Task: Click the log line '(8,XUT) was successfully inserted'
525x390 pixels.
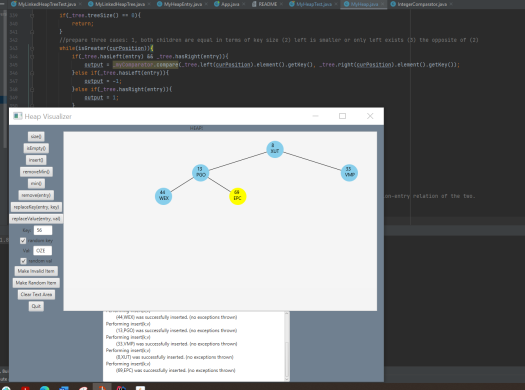Action: [174, 357]
